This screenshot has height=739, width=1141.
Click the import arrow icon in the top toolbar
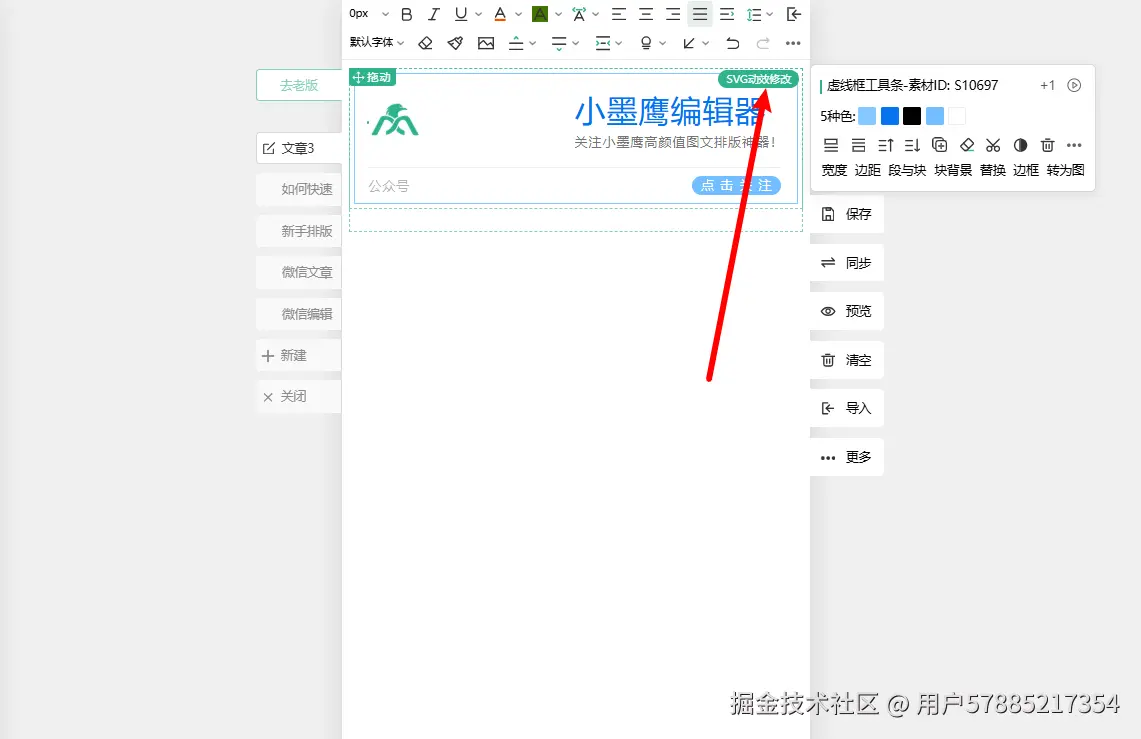click(x=794, y=14)
